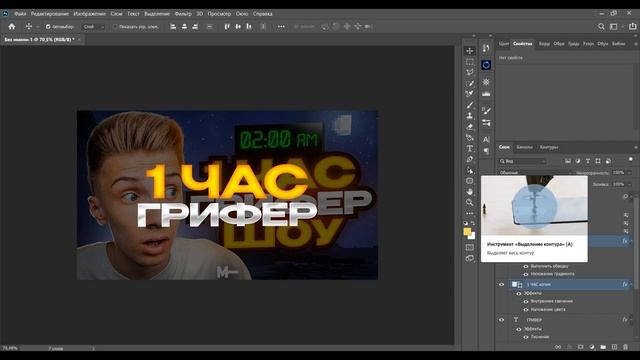The width and height of the screenshot is (640, 360).
Task: Hide the 'Выполнить обводку' effect
Action: 526,266
